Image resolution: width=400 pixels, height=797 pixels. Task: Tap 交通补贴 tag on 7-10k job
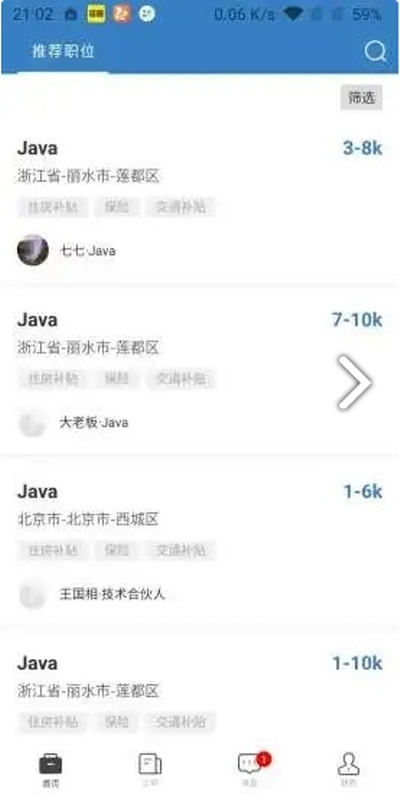click(181, 379)
